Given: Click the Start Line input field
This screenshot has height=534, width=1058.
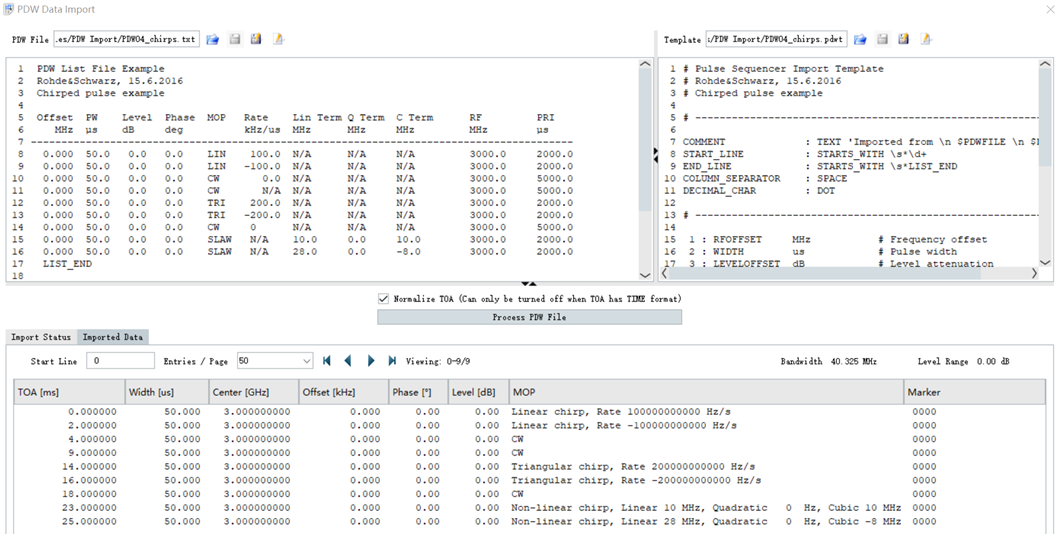Looking at the screenshot, I should [120, 361].
